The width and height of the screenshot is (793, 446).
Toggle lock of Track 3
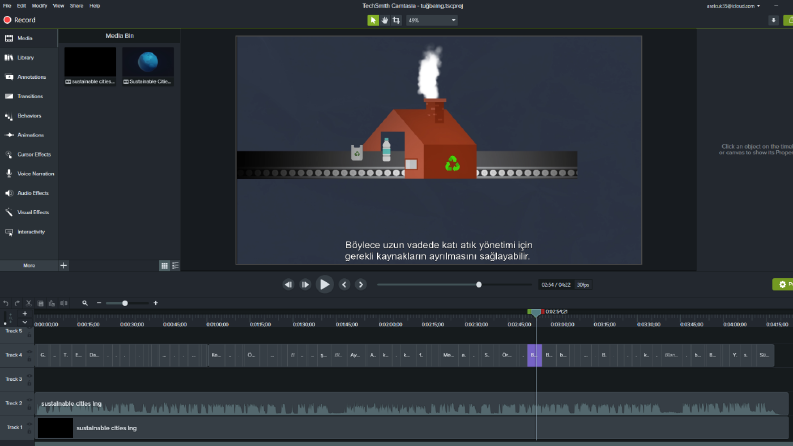pyautogui.click(x=29, y=383)
